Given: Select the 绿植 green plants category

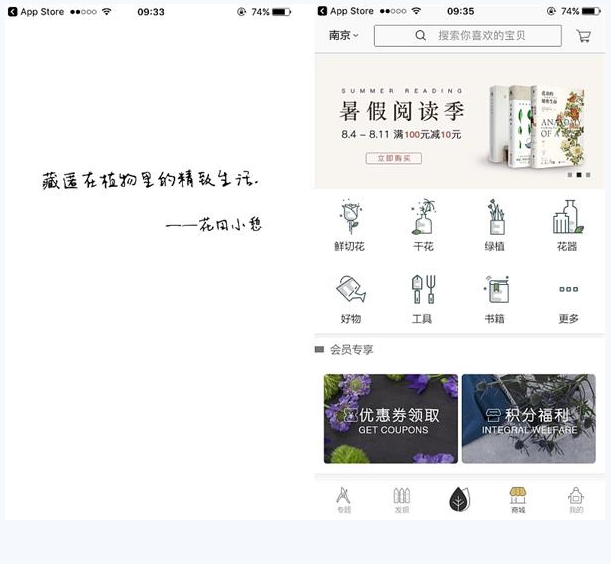Looking at the screenshot, I should [x=495, y=223].
